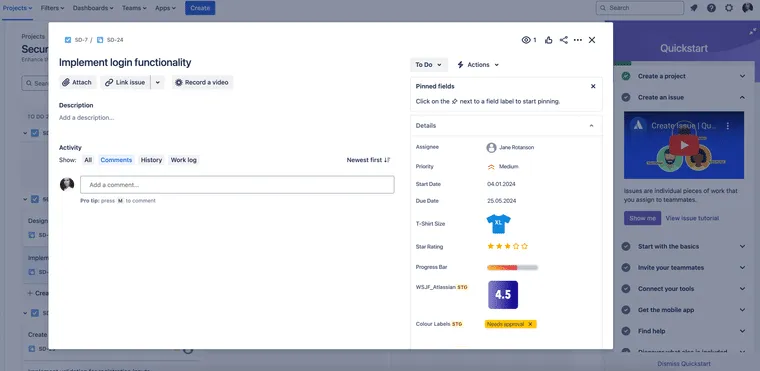Click the notifications icon in top bar

point(694,8)
